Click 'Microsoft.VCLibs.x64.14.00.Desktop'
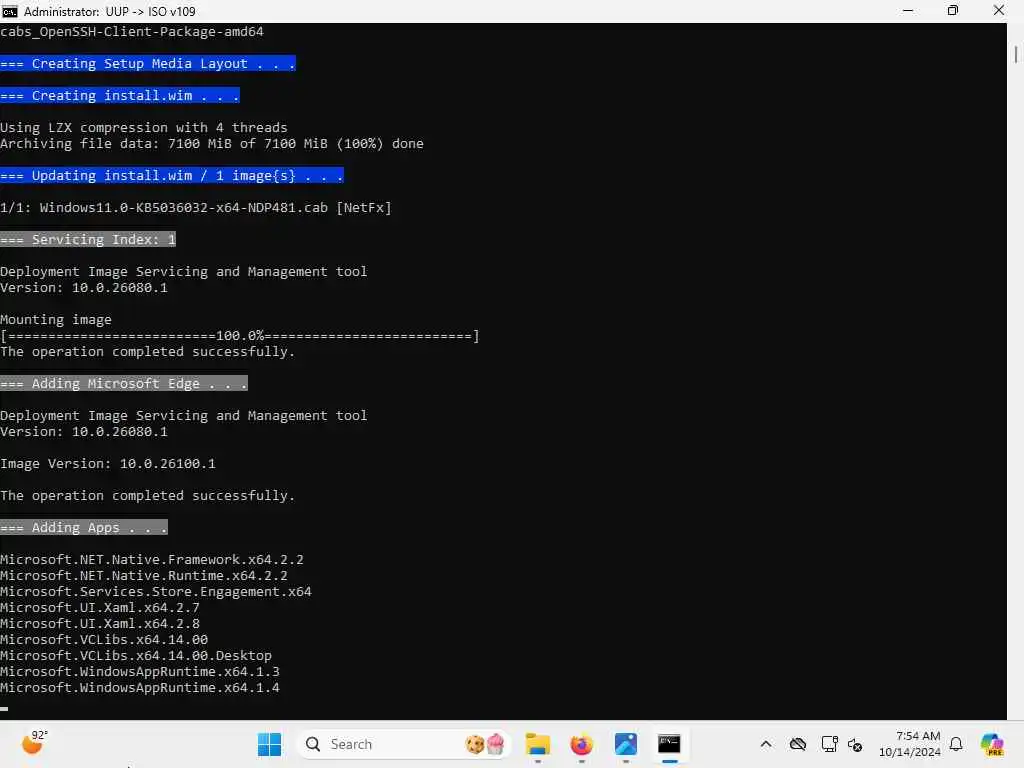Viewport: 1024px width, 768px height. coord(136,656)
